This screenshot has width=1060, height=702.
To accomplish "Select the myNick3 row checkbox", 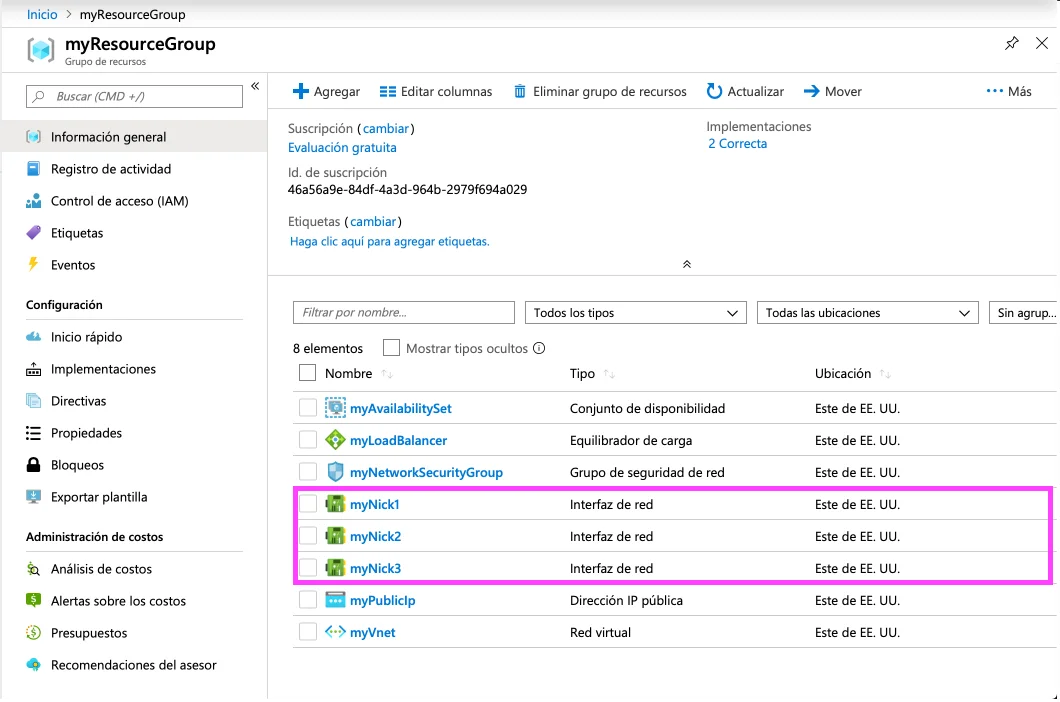I will (x=308, y=567).
